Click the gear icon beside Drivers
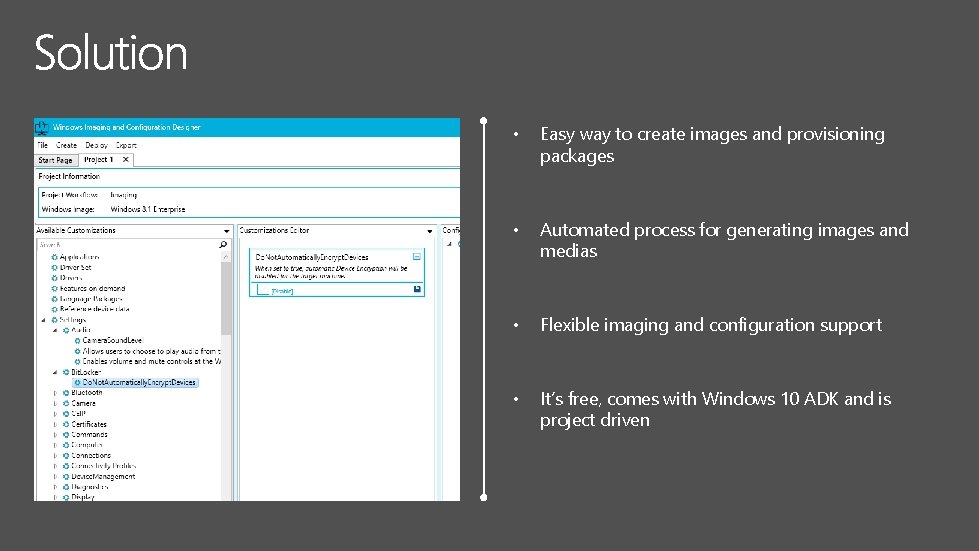 coord(54,278)
